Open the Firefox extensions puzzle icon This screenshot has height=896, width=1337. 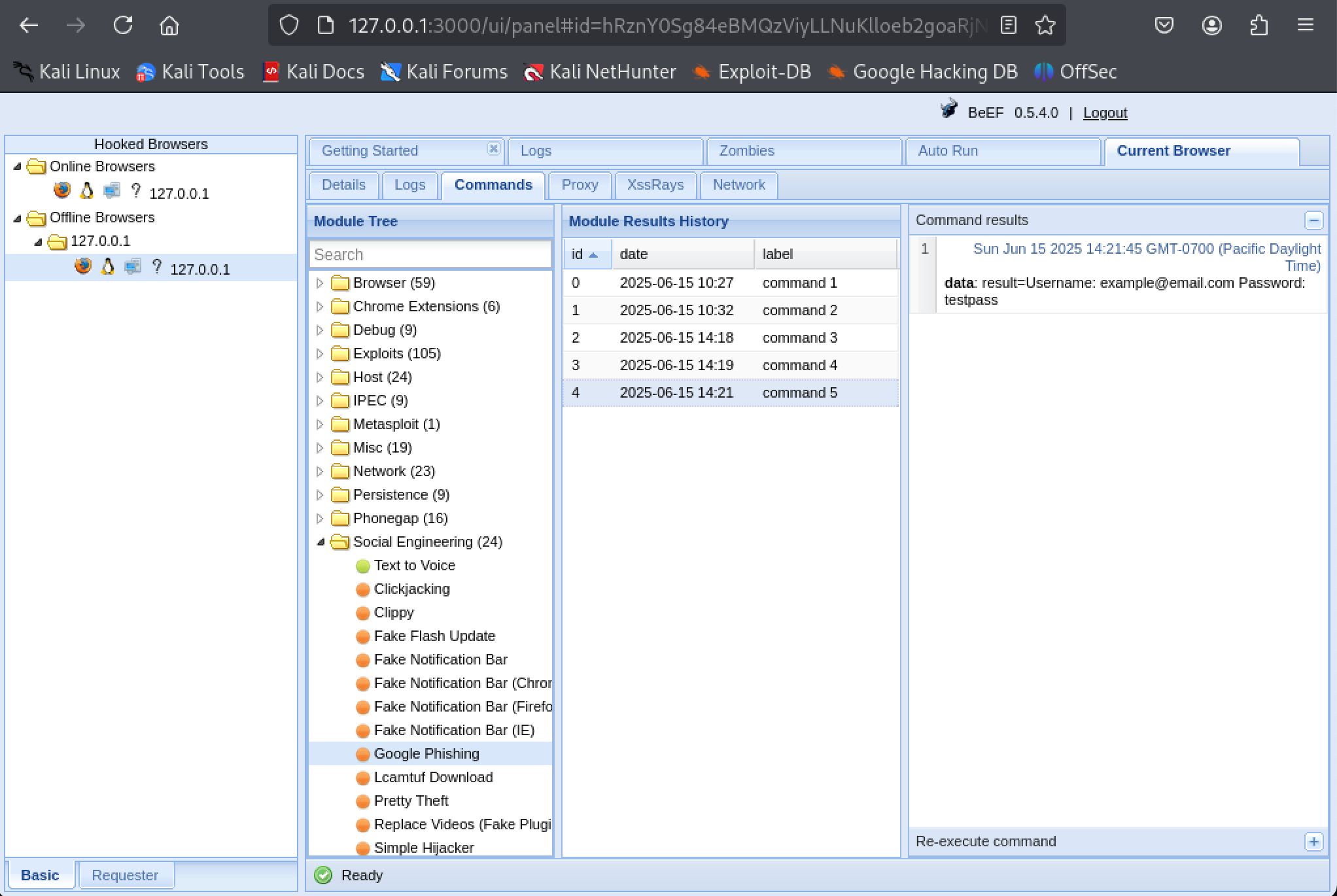1259,26
